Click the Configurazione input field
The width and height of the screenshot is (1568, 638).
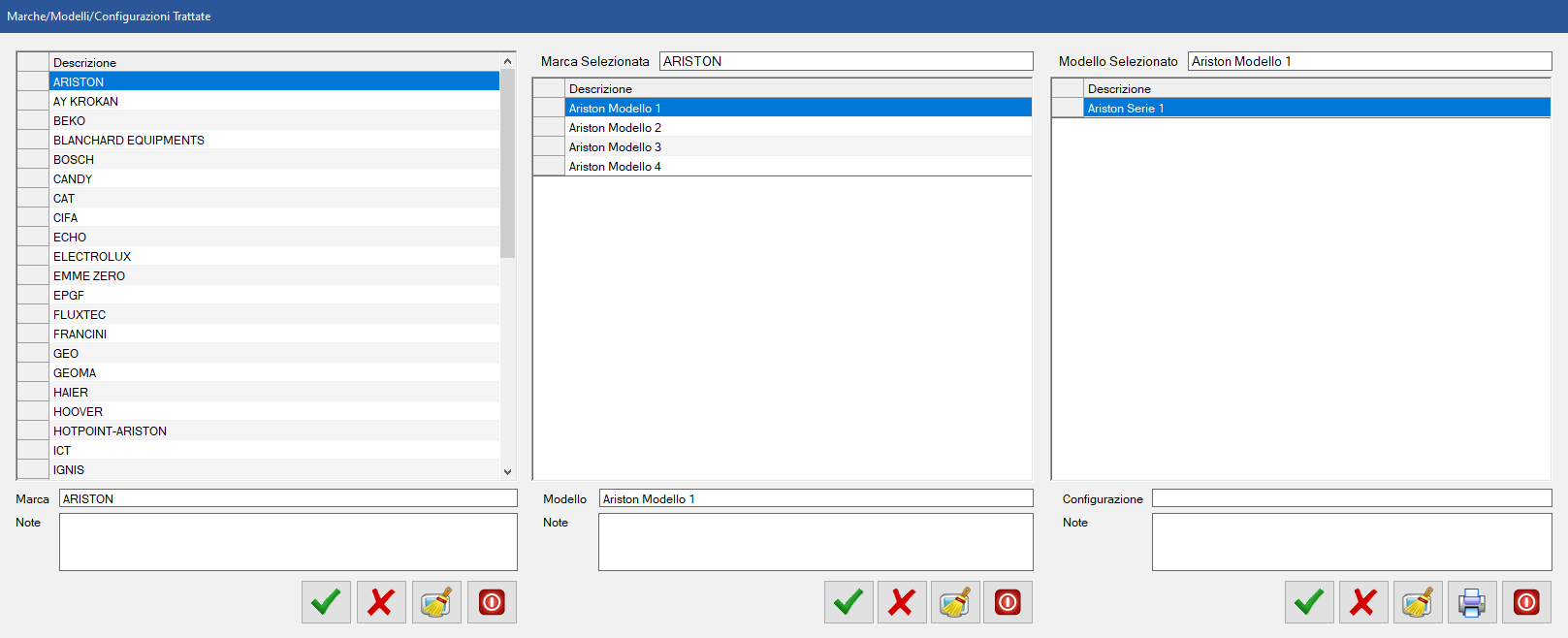[1351, 498]
